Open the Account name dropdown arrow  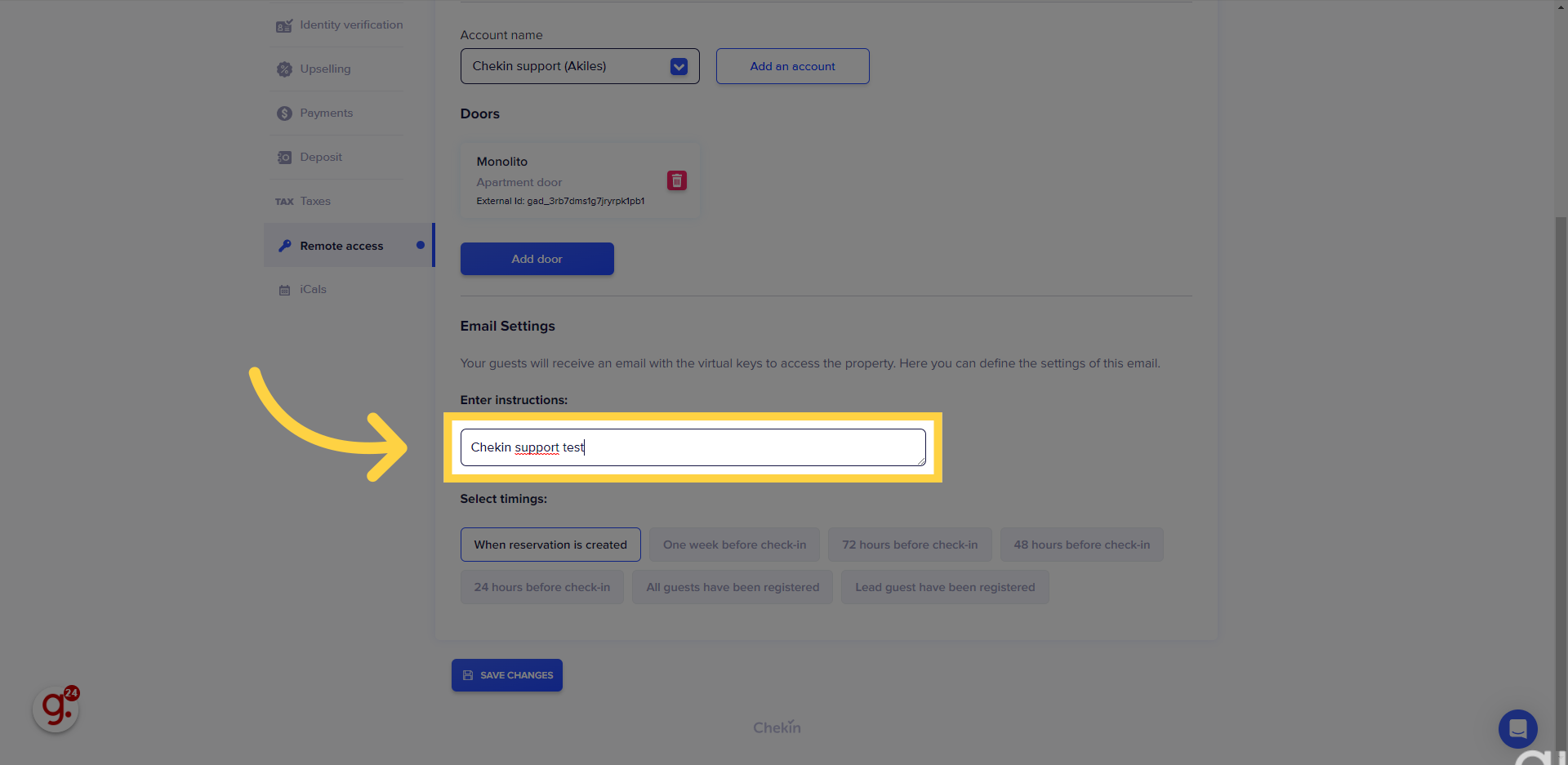[679, 67]
